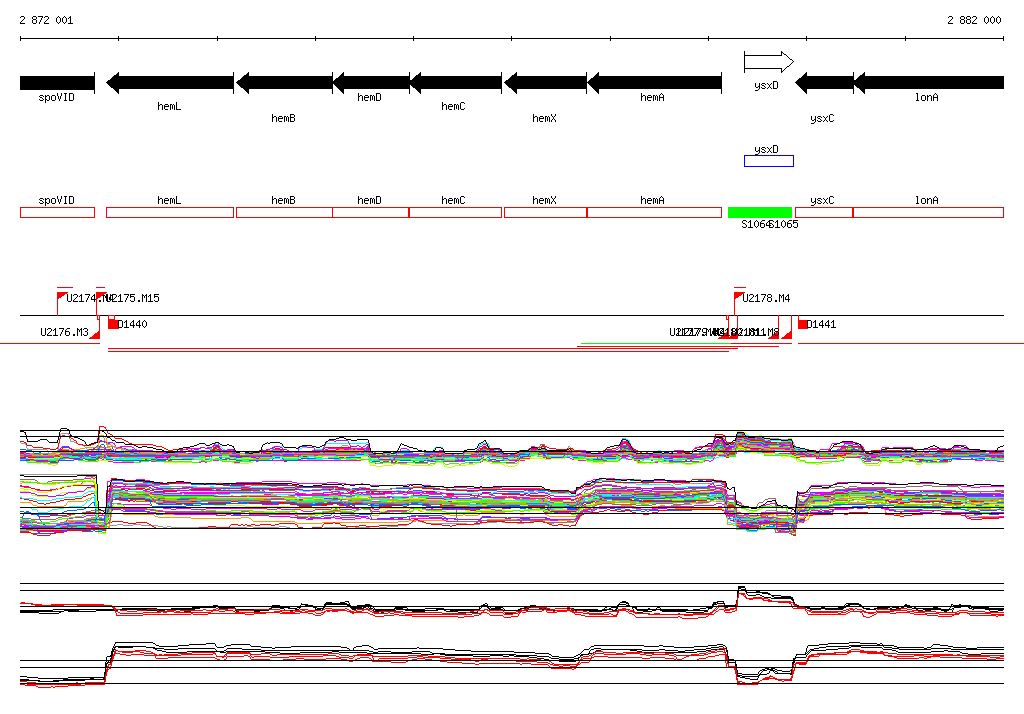Click the hemA gene arrow

(x=654, y=83)
